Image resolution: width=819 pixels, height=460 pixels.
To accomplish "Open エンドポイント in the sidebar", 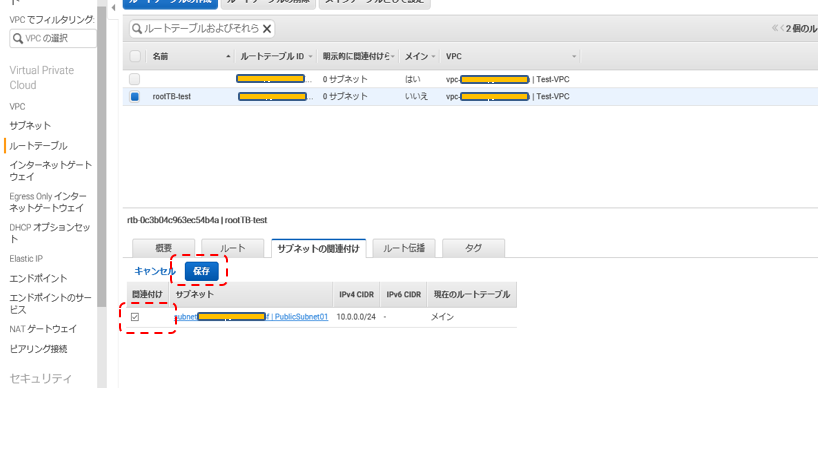I will pos(38,278).
